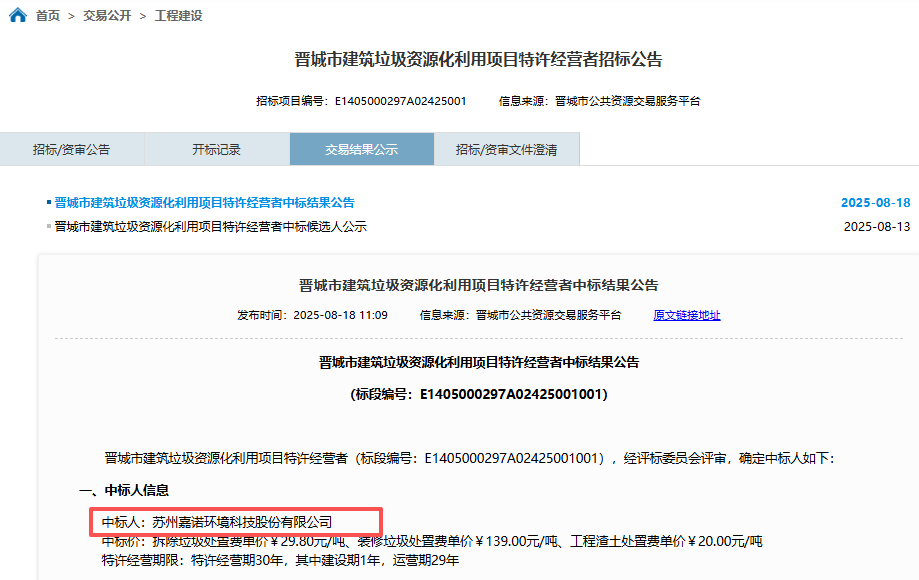Open 中标结果公告 list entry
The image size is (919, 580).
click(204, 202)
